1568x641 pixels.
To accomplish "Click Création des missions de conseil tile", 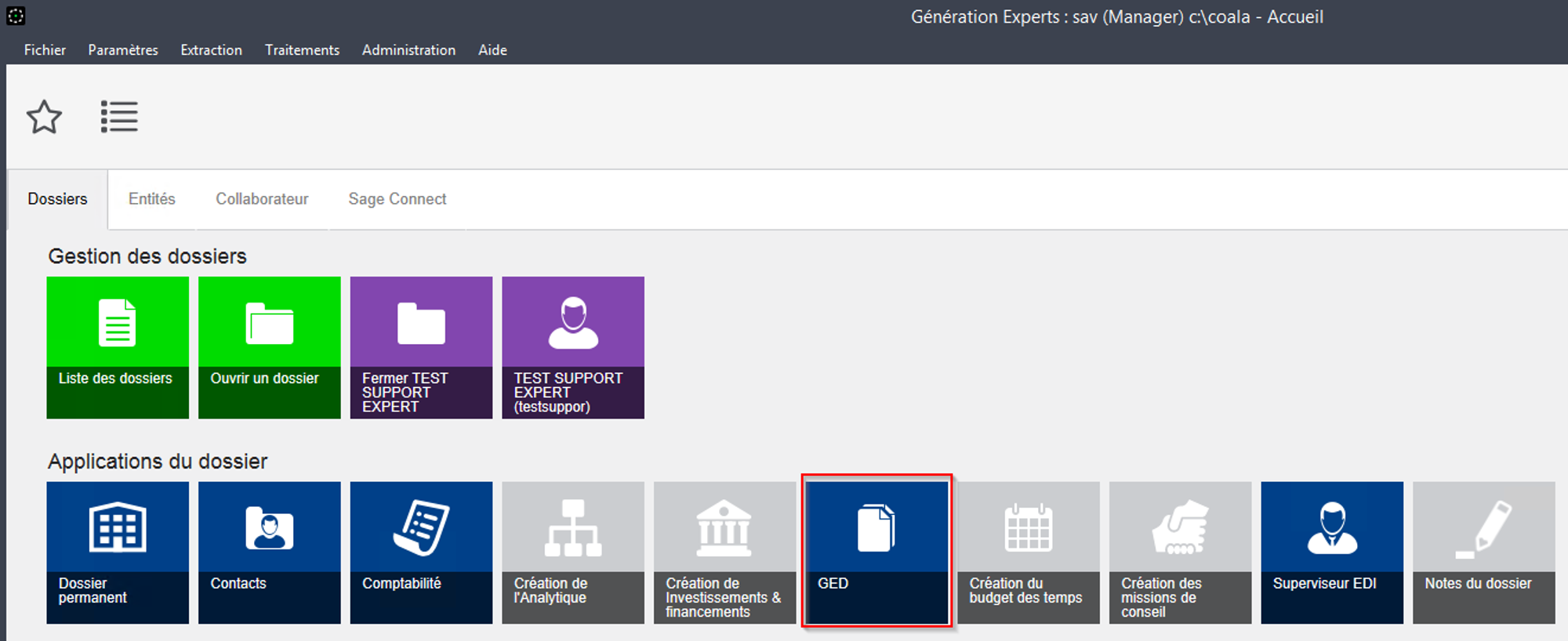I will [x=1180, y=552].
